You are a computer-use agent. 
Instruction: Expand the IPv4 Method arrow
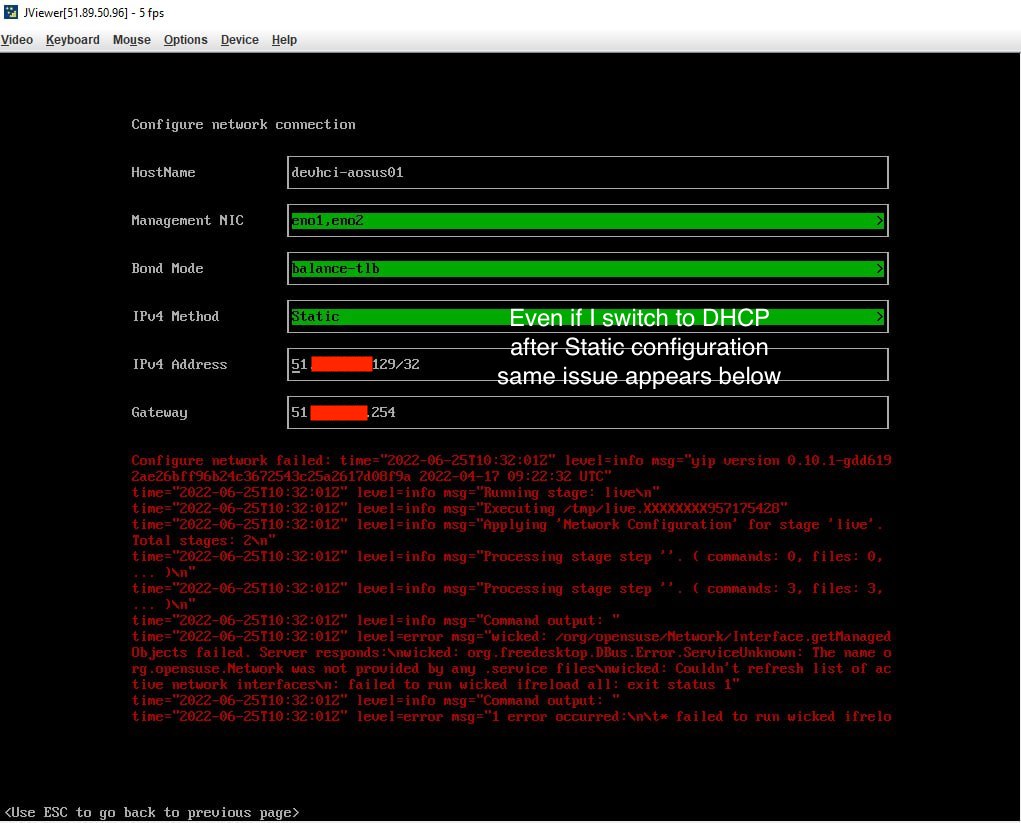[880, 316]
